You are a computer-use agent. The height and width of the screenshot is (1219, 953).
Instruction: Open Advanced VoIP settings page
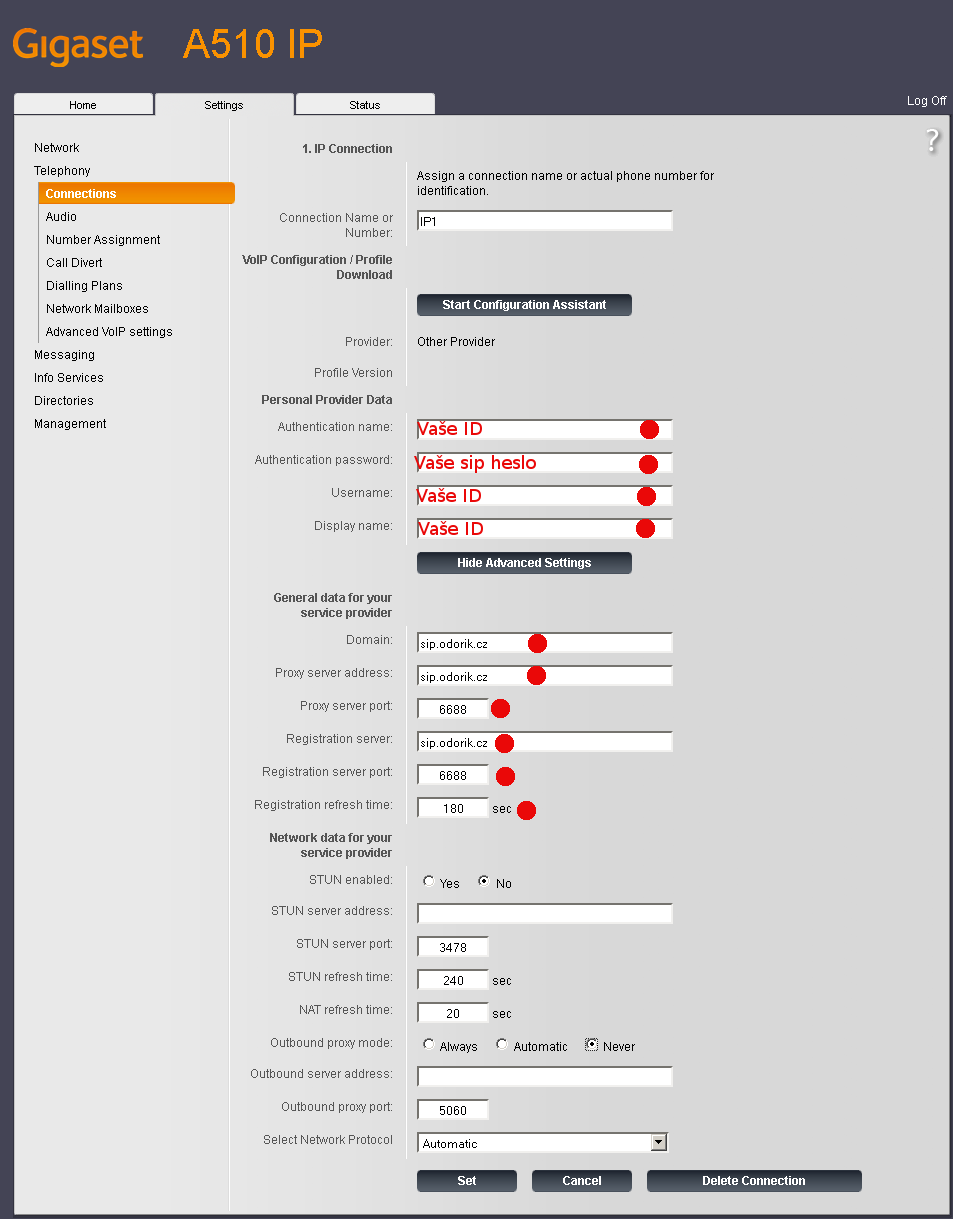point(109,332)
